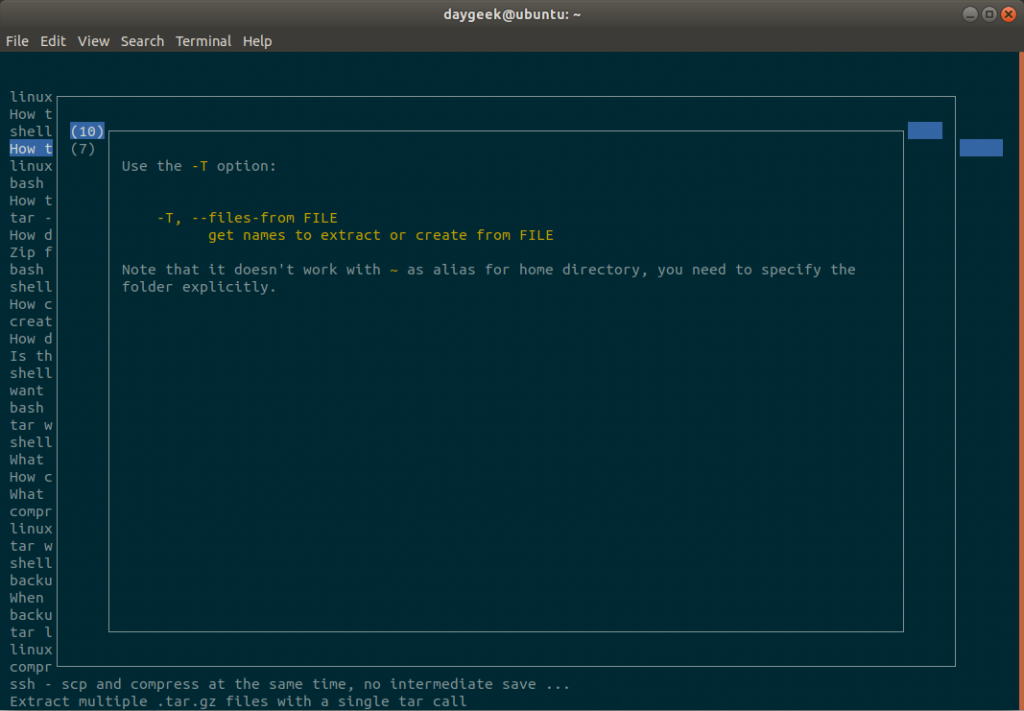Click the 'daygeek@ubuntu: ~' title bar
The width and height of the screenshot is (1024, 711).
tap(512, 14)
